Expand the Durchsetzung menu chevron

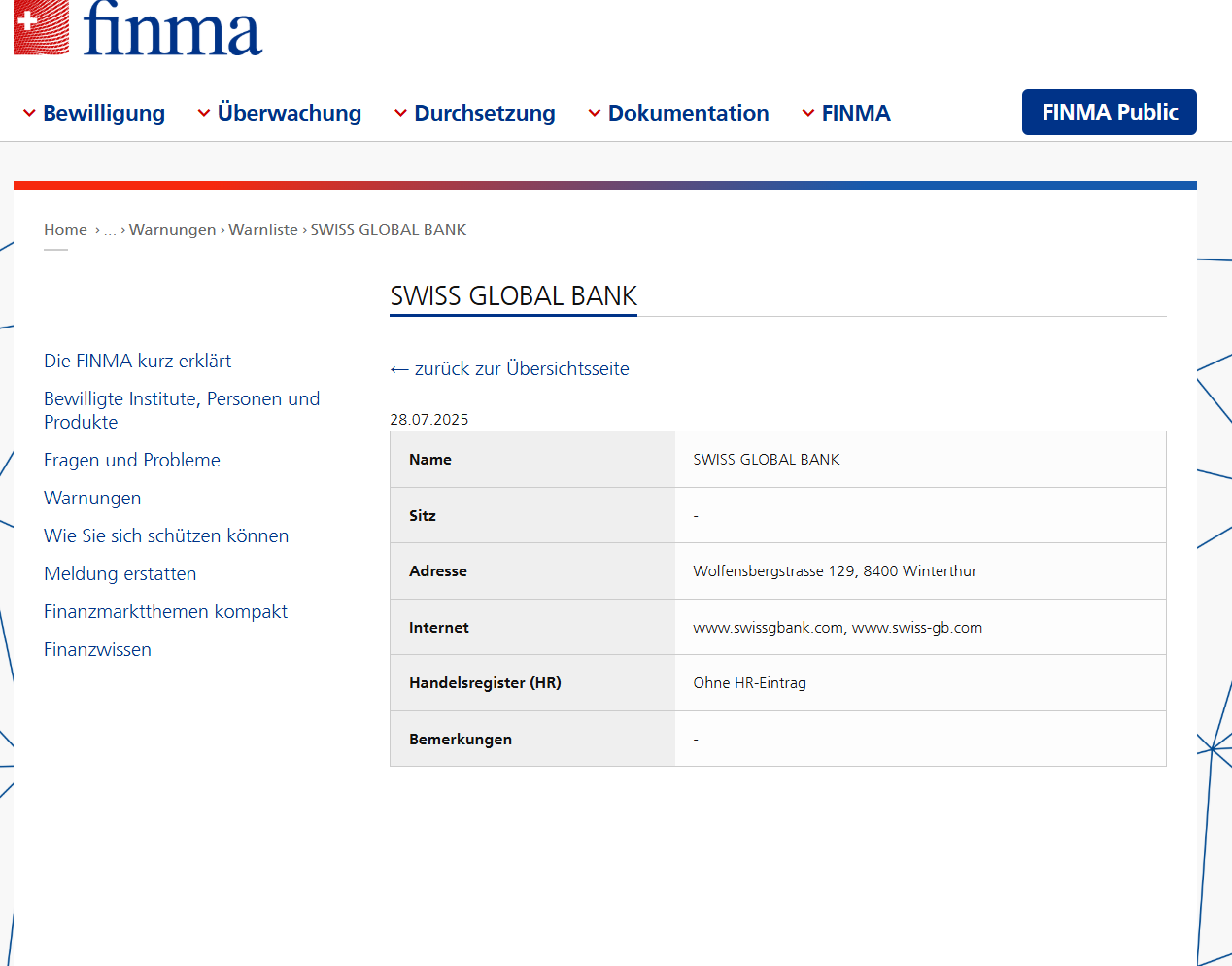click(x=400, y=114)
